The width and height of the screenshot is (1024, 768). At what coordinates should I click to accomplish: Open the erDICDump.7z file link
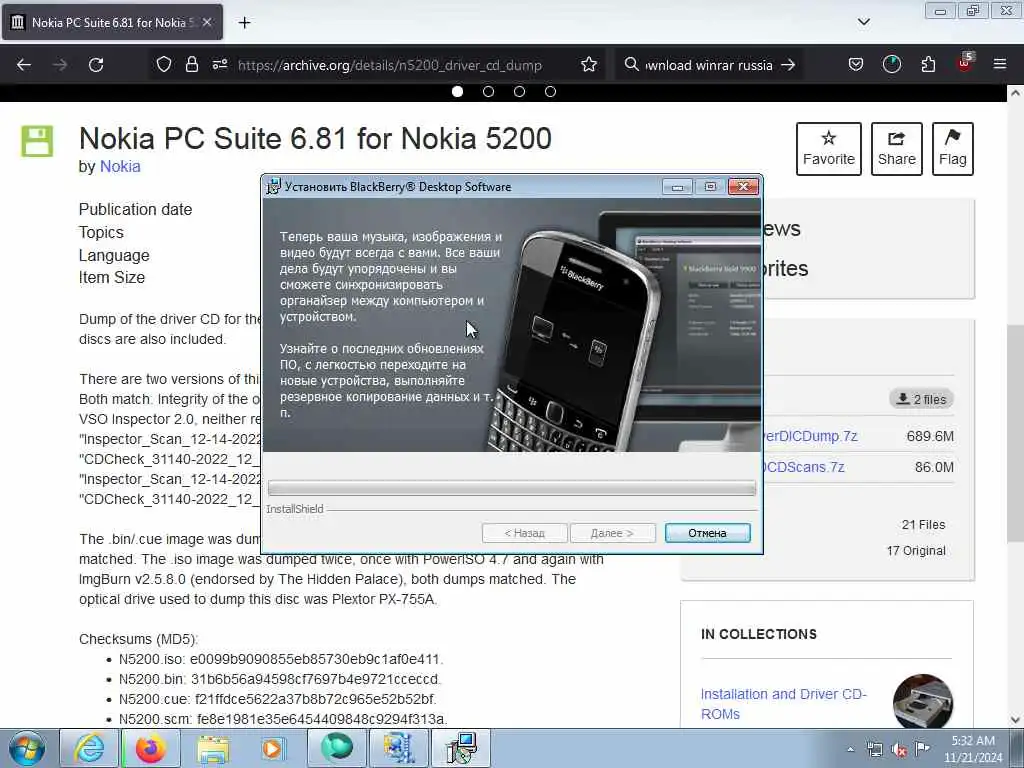810,436
